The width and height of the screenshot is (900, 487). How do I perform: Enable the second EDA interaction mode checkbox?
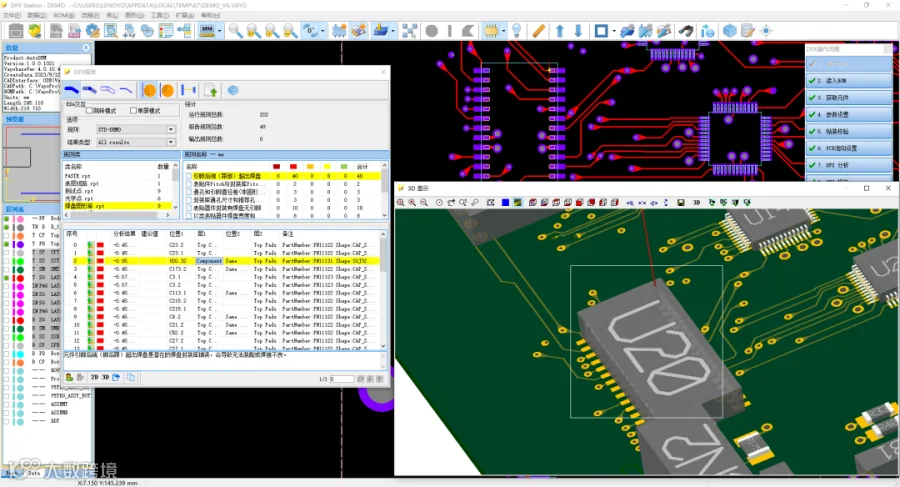click(x=132, y=110)
